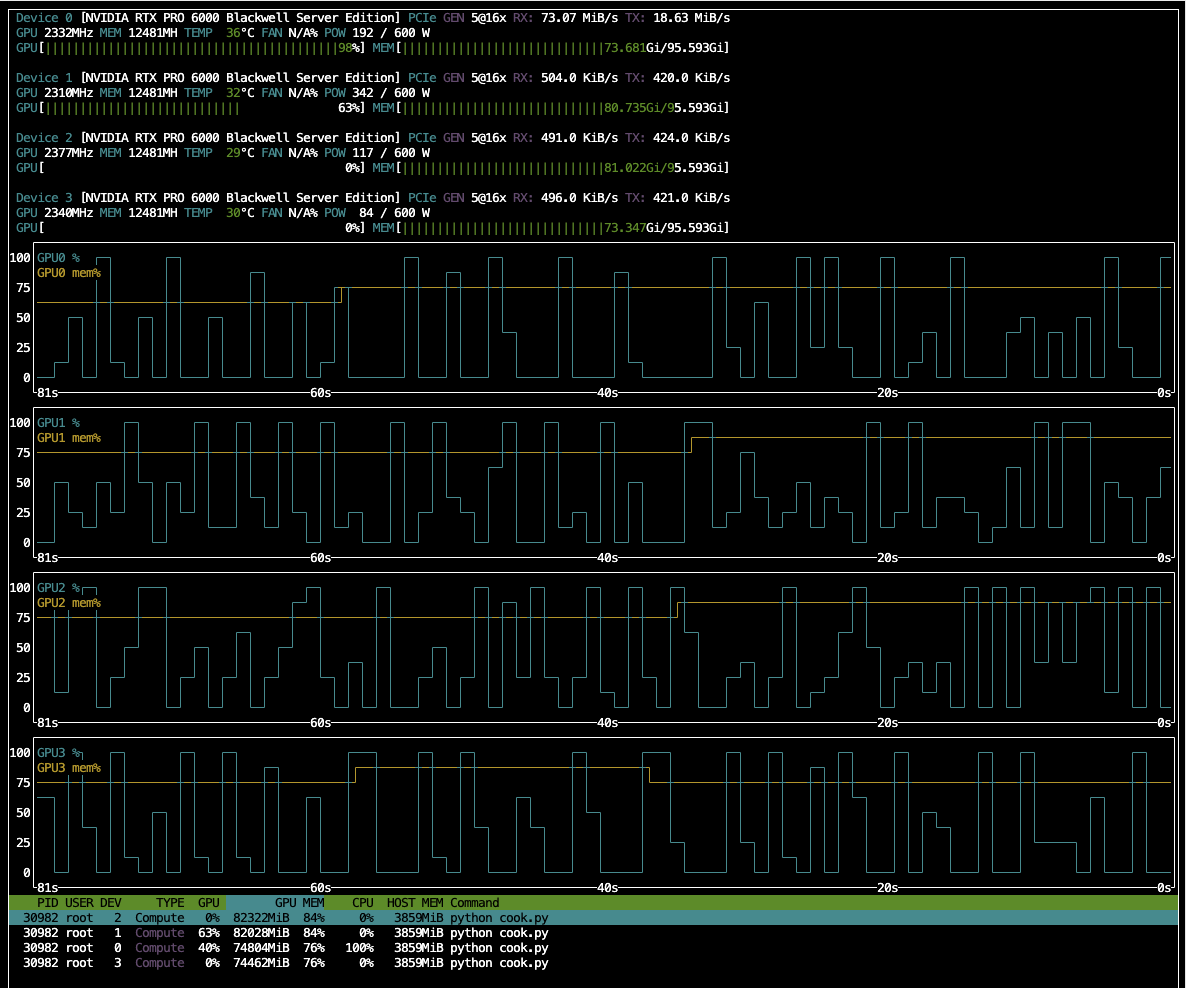Click the 63% GPU value in process list
1186x988 pixels.
[209, 933]
